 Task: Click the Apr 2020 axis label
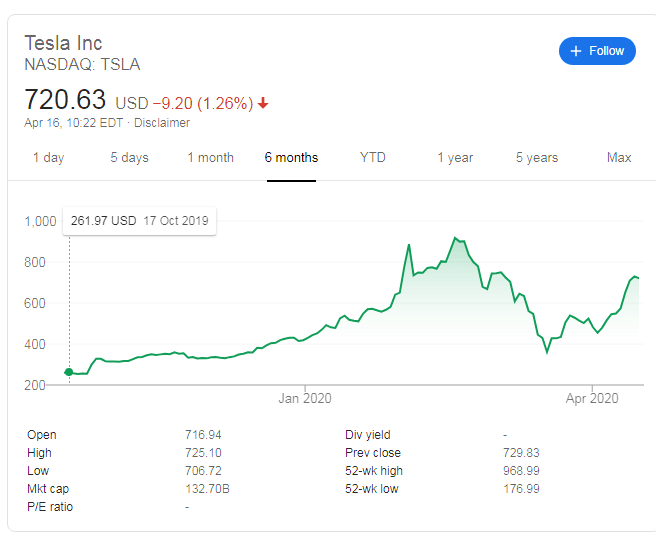pos(592,399)
